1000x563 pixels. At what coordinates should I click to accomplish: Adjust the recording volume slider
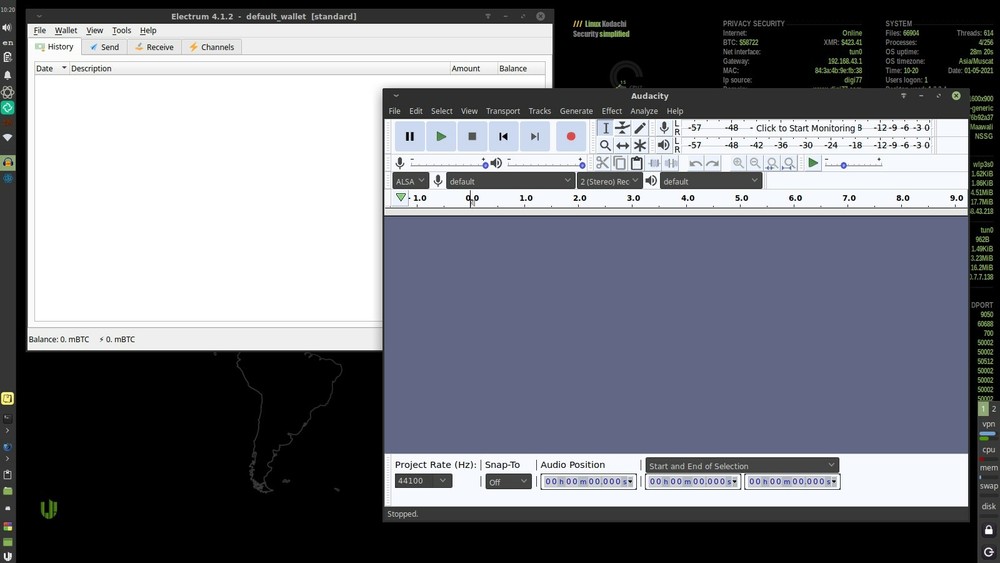tap(448, 164)
